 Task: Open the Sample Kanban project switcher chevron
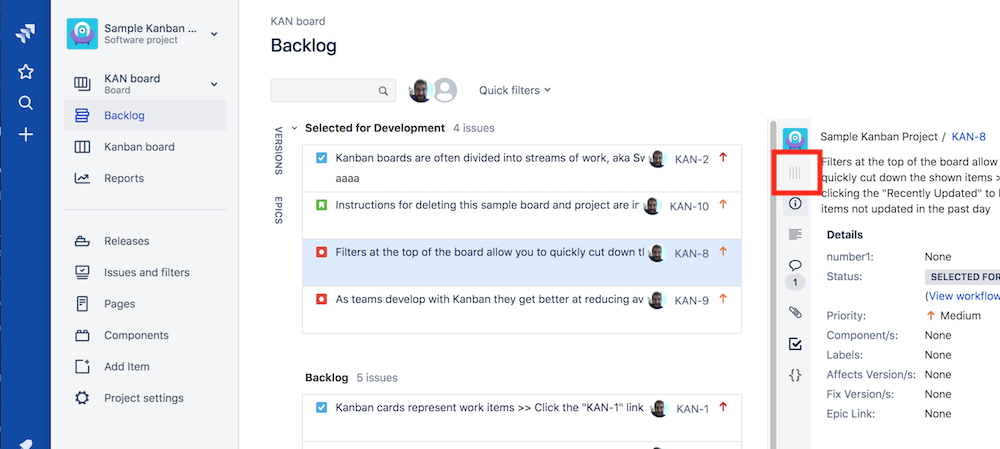(214, 34)
